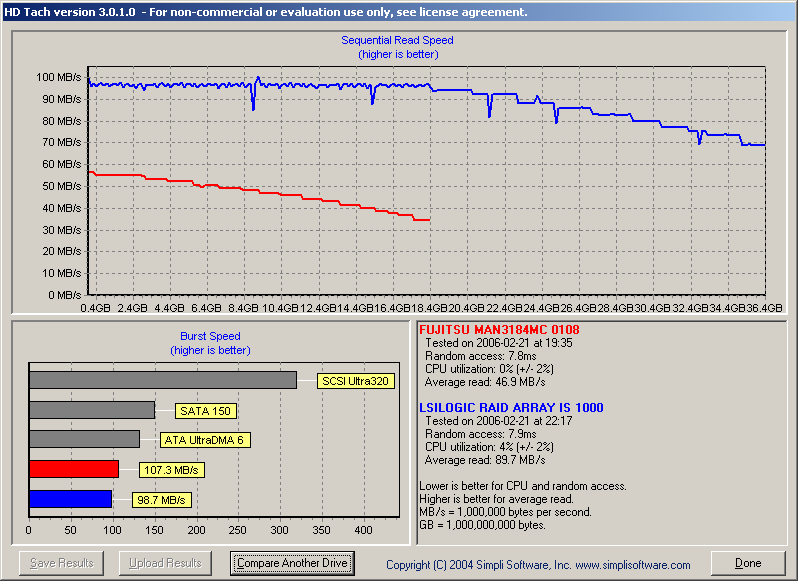Click 'MB/s = 1,000,000 bytes per second' note

pyautogui.click(x=505, y=512)
